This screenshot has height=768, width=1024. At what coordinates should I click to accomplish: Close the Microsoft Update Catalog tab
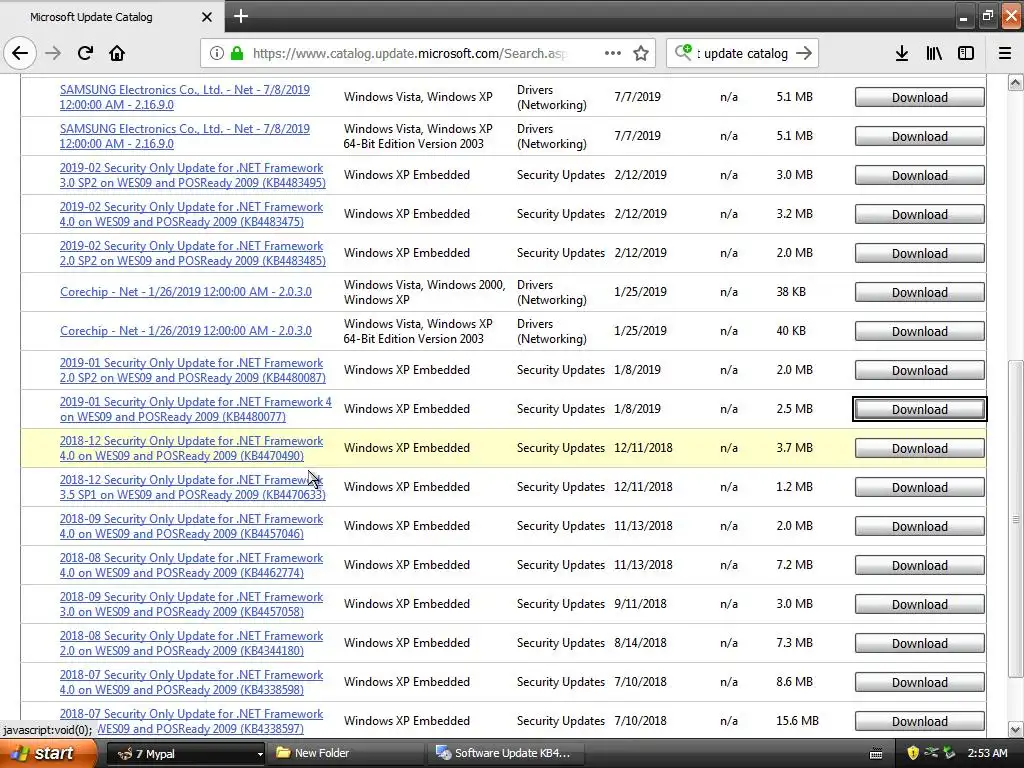207,17
